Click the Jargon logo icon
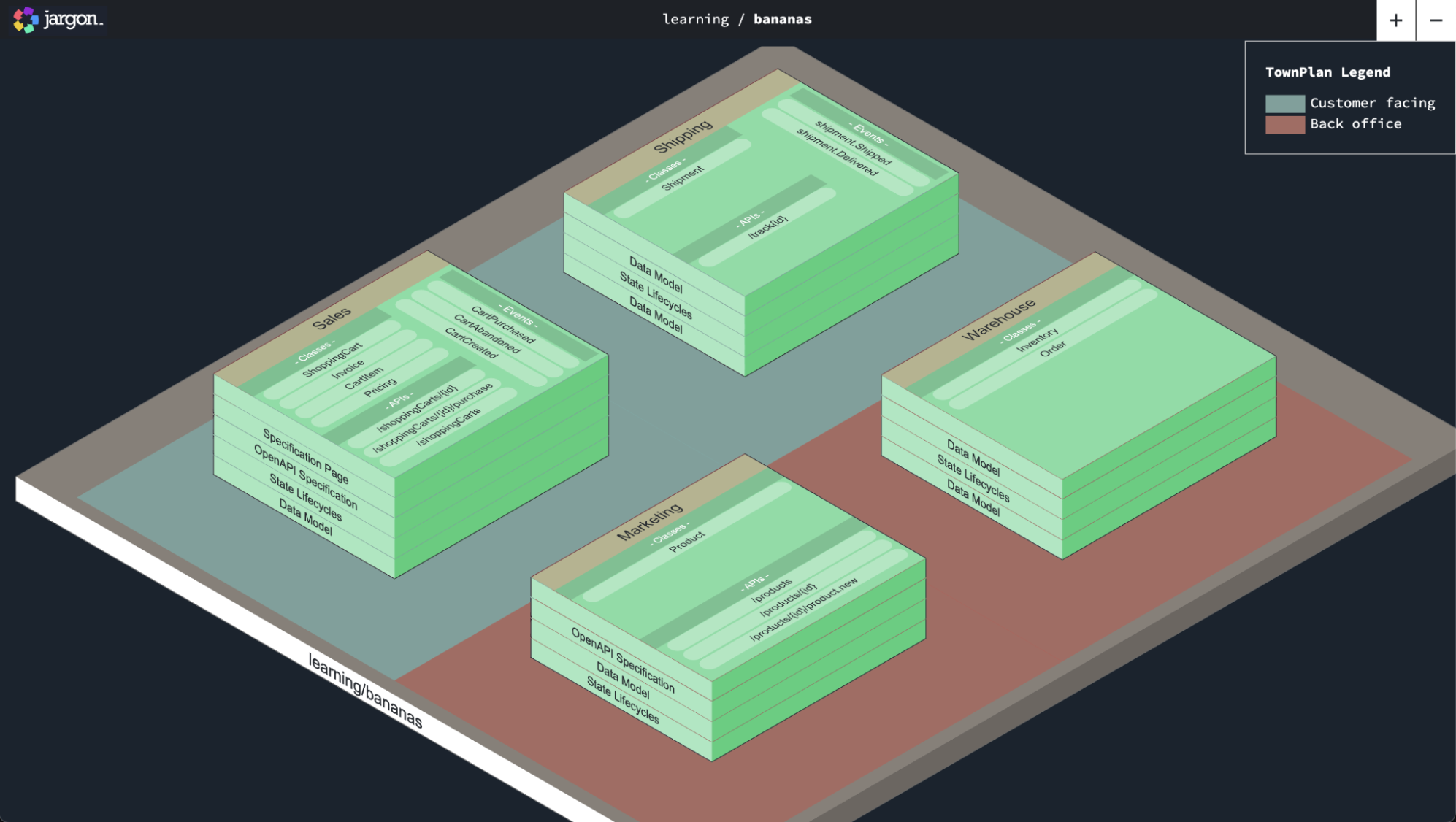 (x=26, y=20)
